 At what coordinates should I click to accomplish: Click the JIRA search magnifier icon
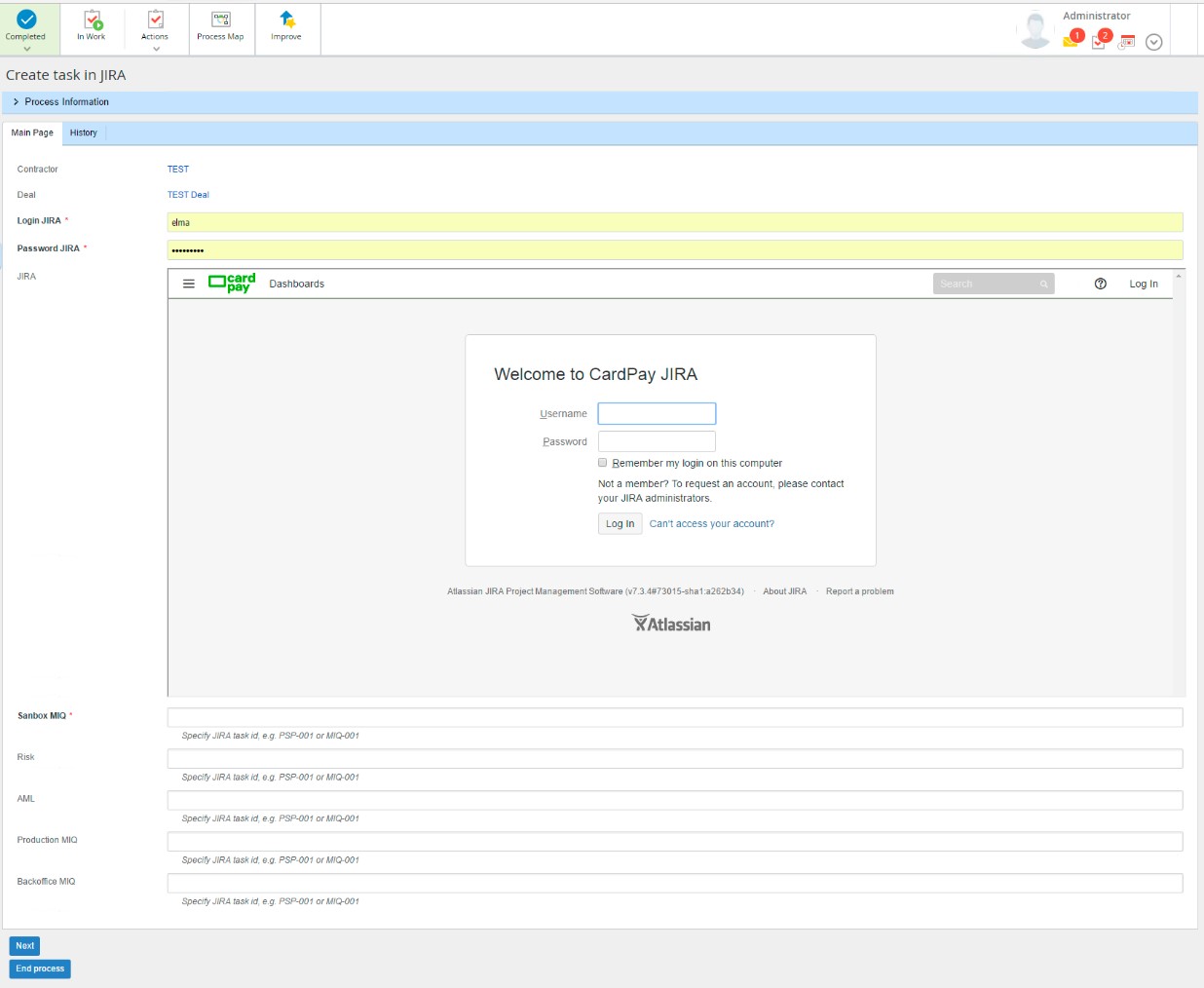(1043, 285)
